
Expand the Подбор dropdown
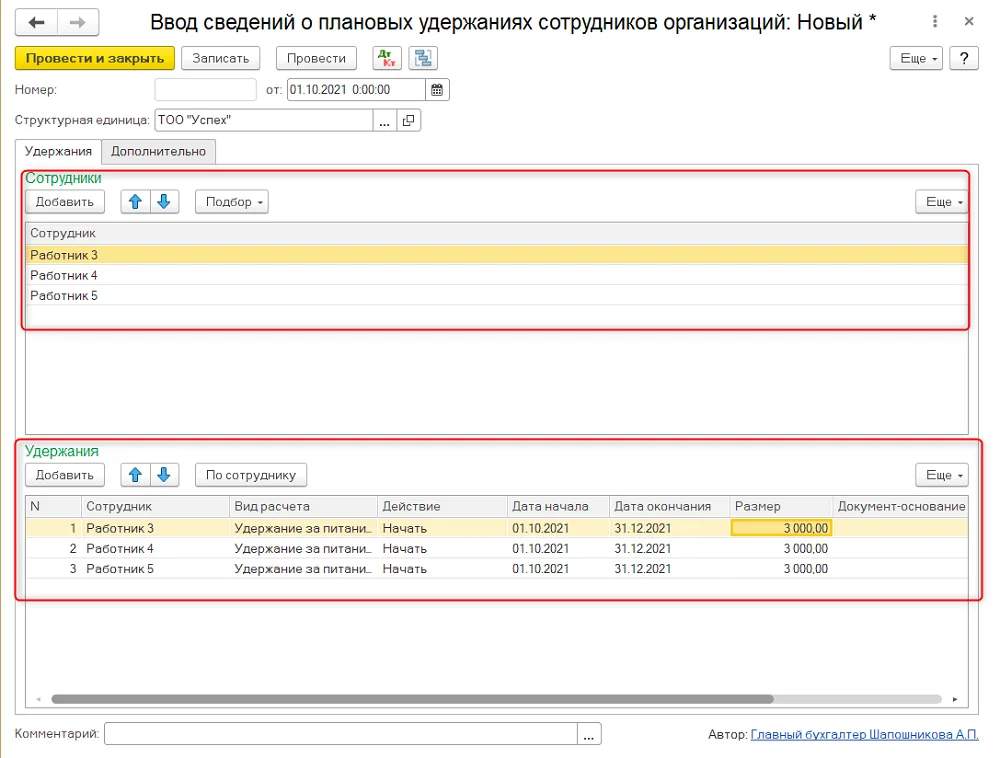point(232,202)
